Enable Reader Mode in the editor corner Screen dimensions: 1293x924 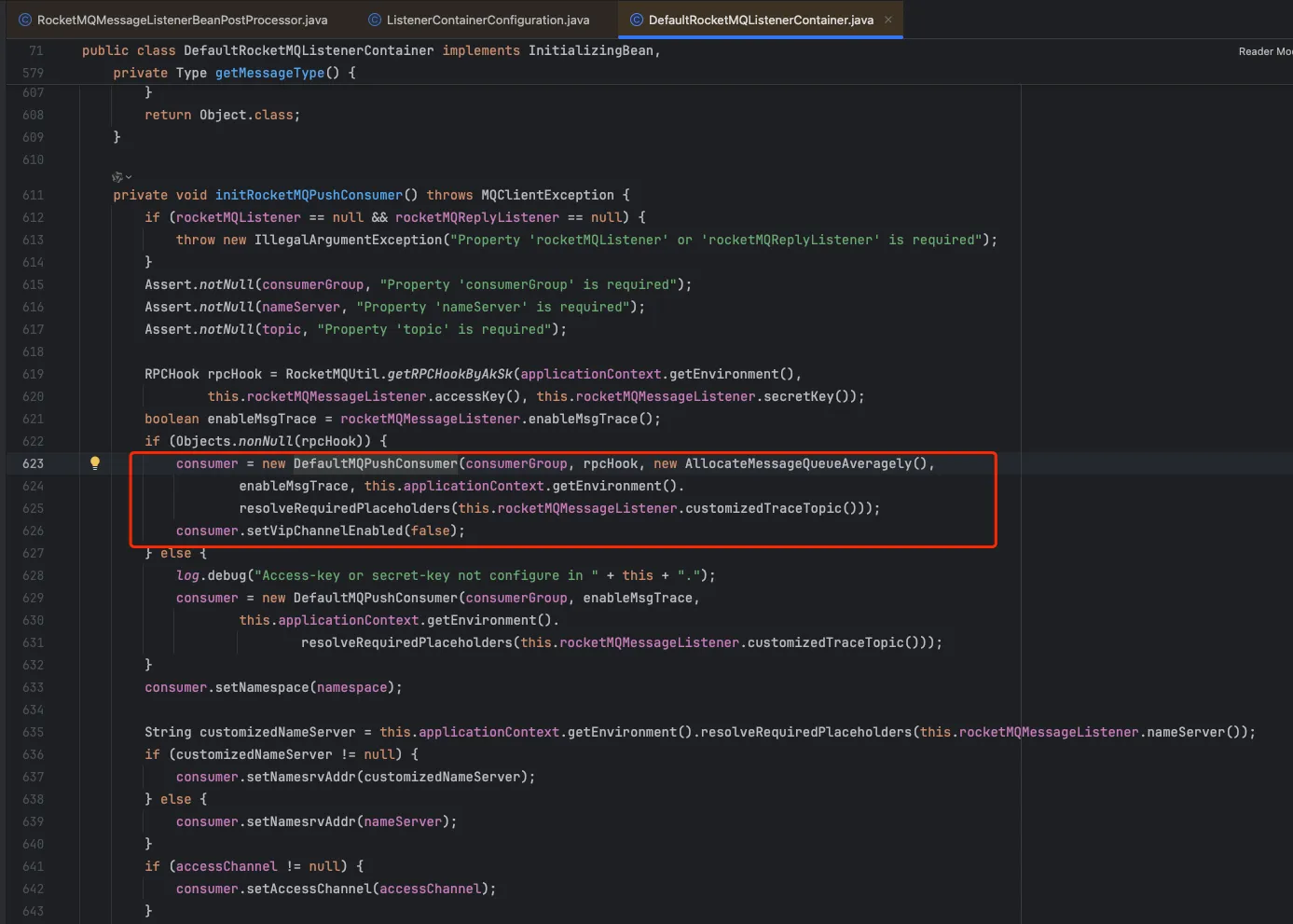[1265, 51]
